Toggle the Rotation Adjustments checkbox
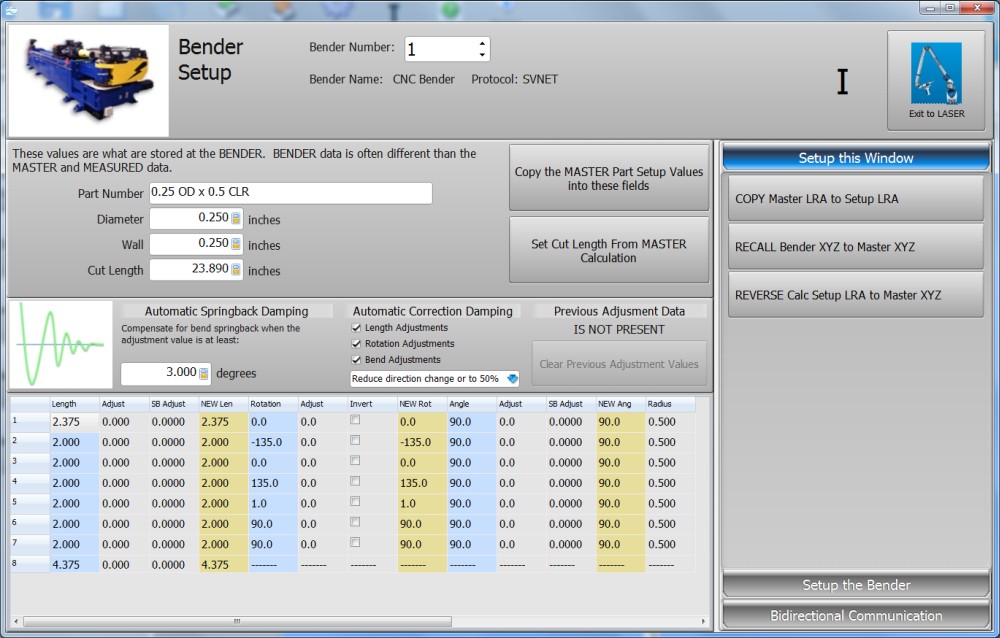1000x638 pixels. (x=357, y=344)
